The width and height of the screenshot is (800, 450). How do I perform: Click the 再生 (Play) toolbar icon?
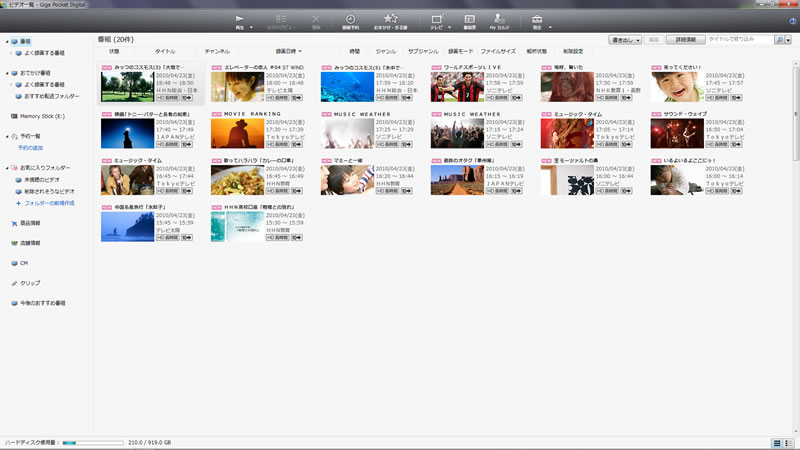[239, 20]
